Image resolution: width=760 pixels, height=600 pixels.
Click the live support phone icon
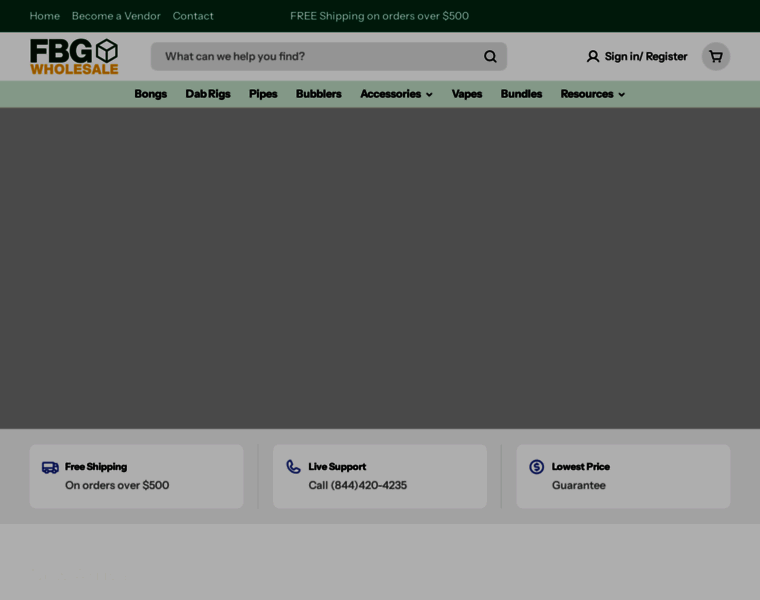(x=293, y=467)
